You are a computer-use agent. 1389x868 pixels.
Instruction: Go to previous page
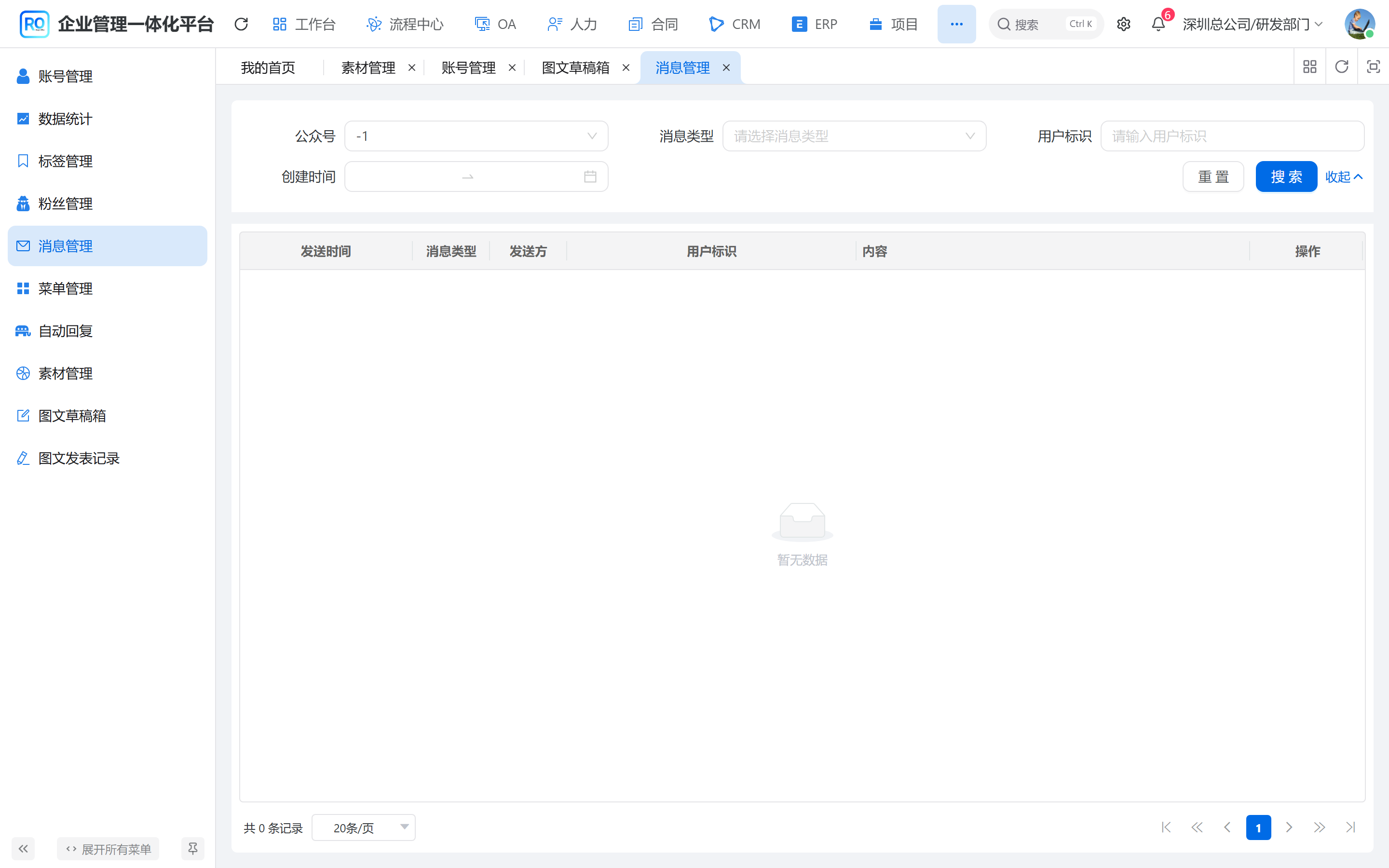pos(1228,827)
